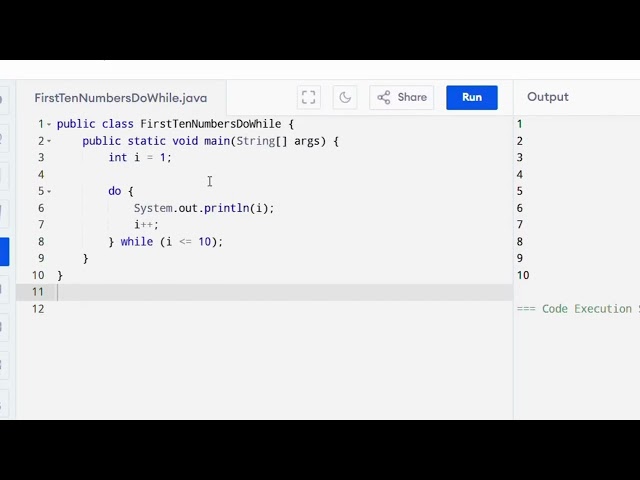Click line number 4 in the gutter
The height and width of the screenshot is (480, 640).
41,175
